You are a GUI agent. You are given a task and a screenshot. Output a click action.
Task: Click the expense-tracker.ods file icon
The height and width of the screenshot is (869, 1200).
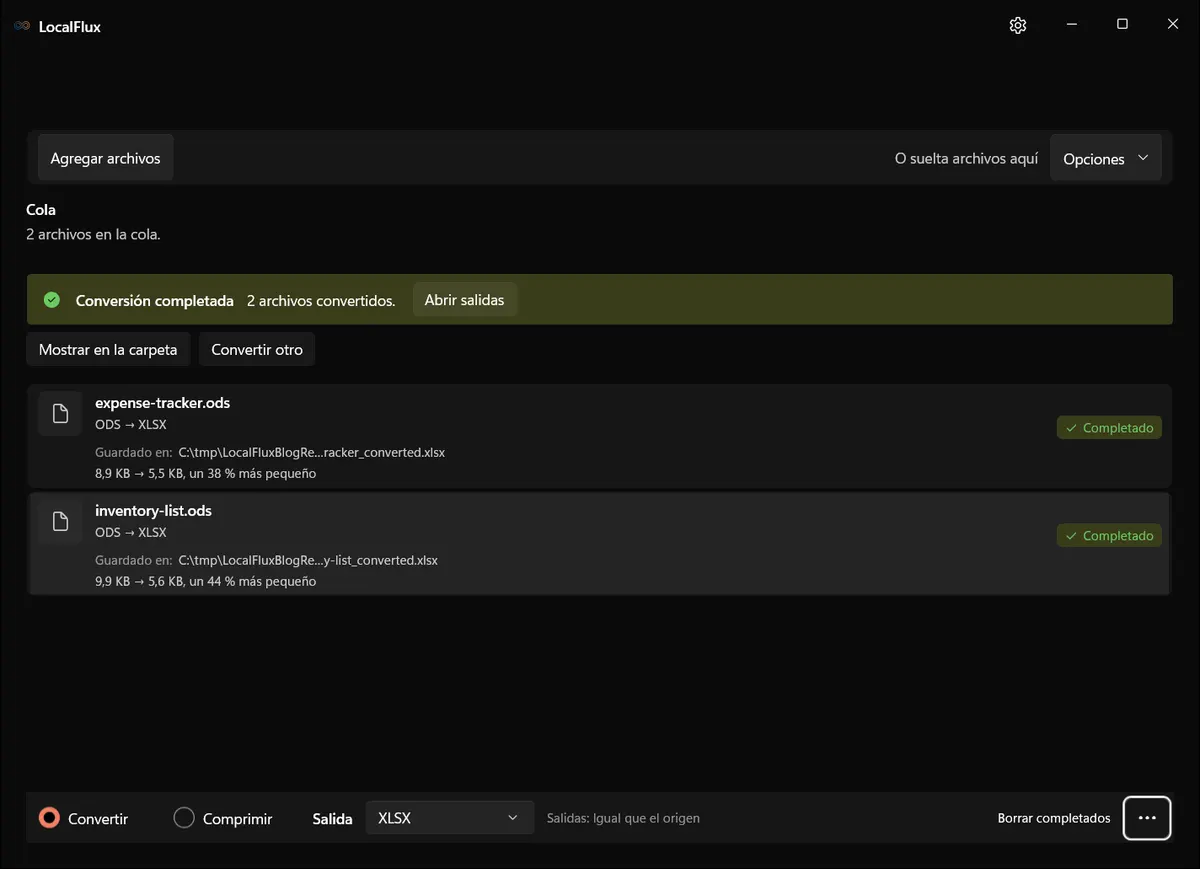coord(60,414)
